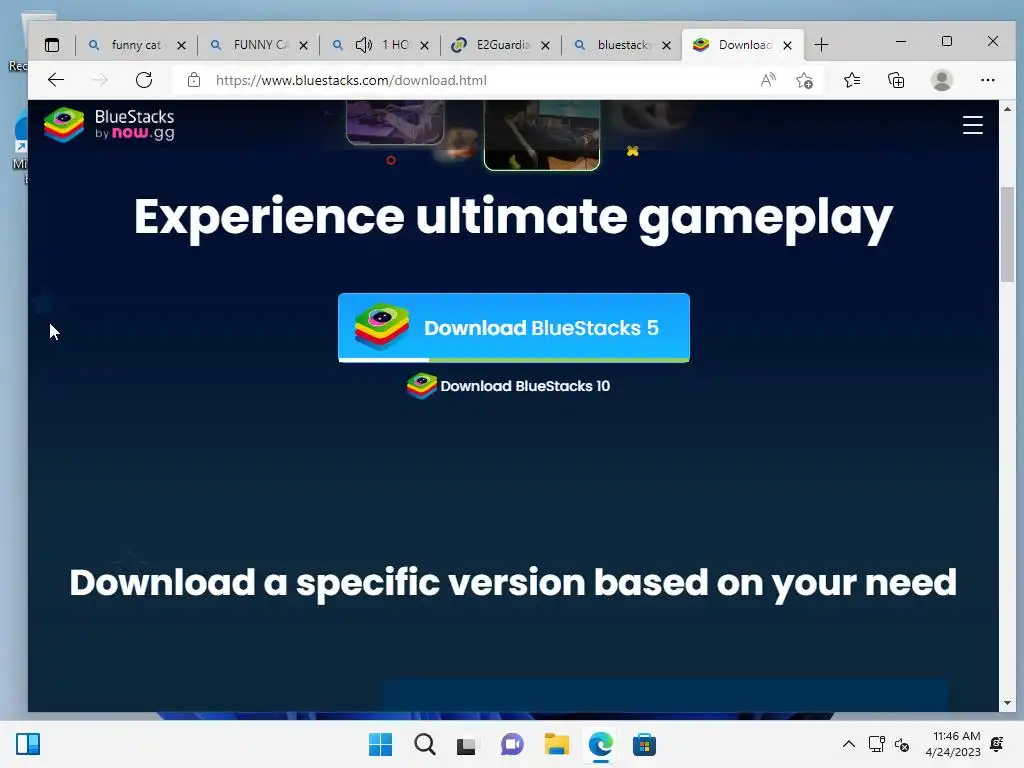Open the BlueStacks hamburger menu
1024x768 pixels.
(x=972, y=125)
